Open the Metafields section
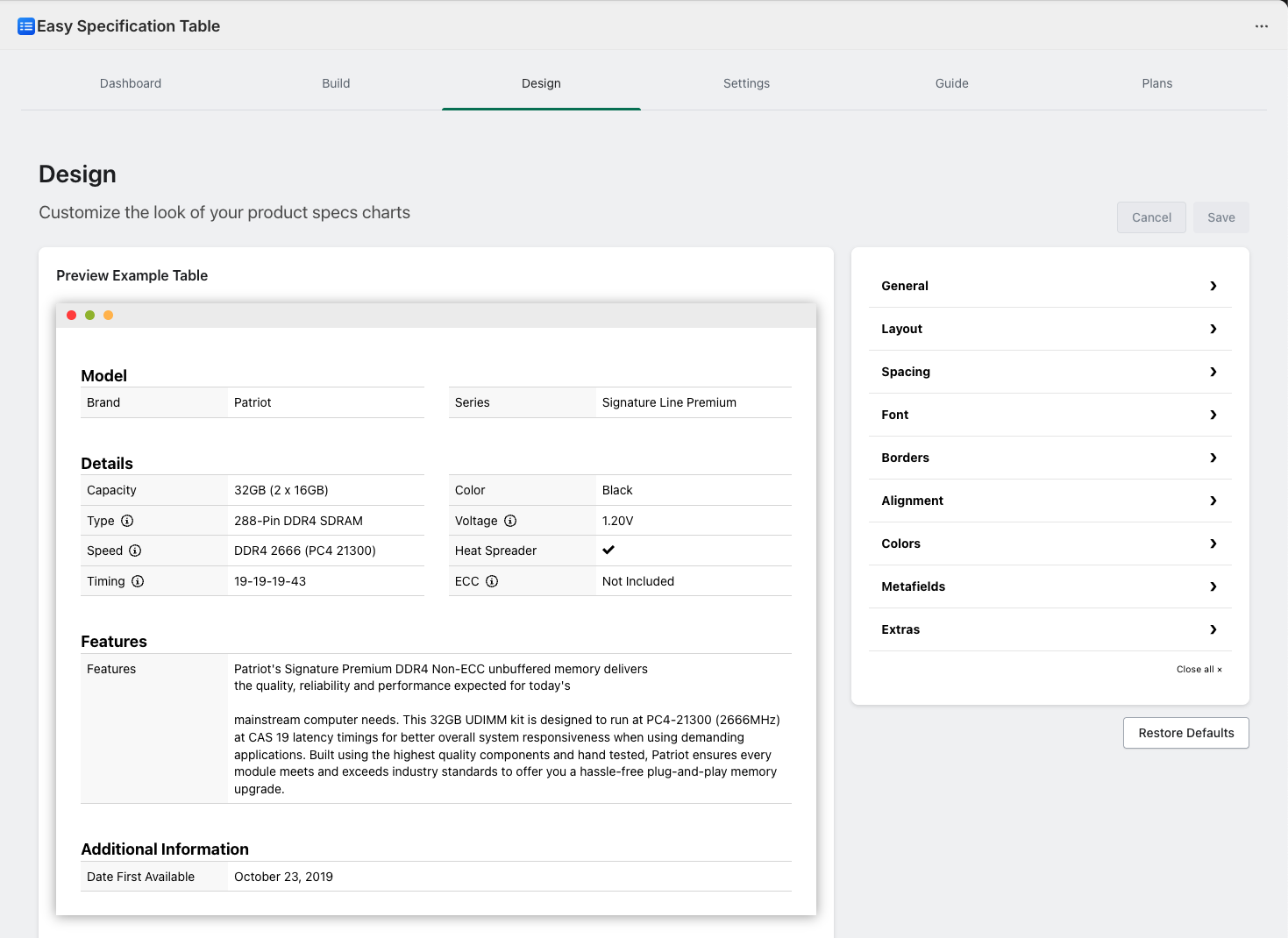 pos(1050,586)
